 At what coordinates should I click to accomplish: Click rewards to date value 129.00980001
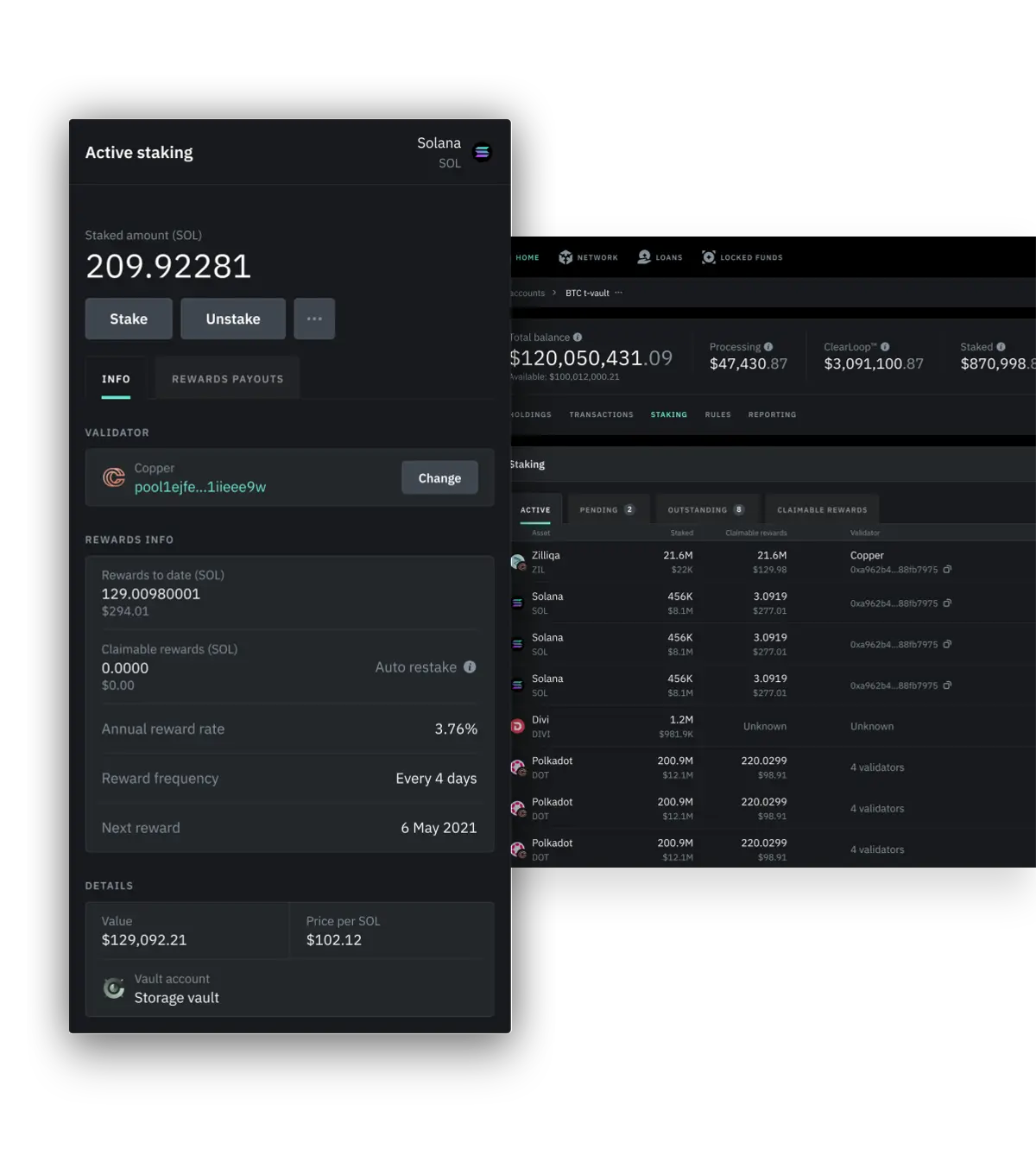[151, 594]
